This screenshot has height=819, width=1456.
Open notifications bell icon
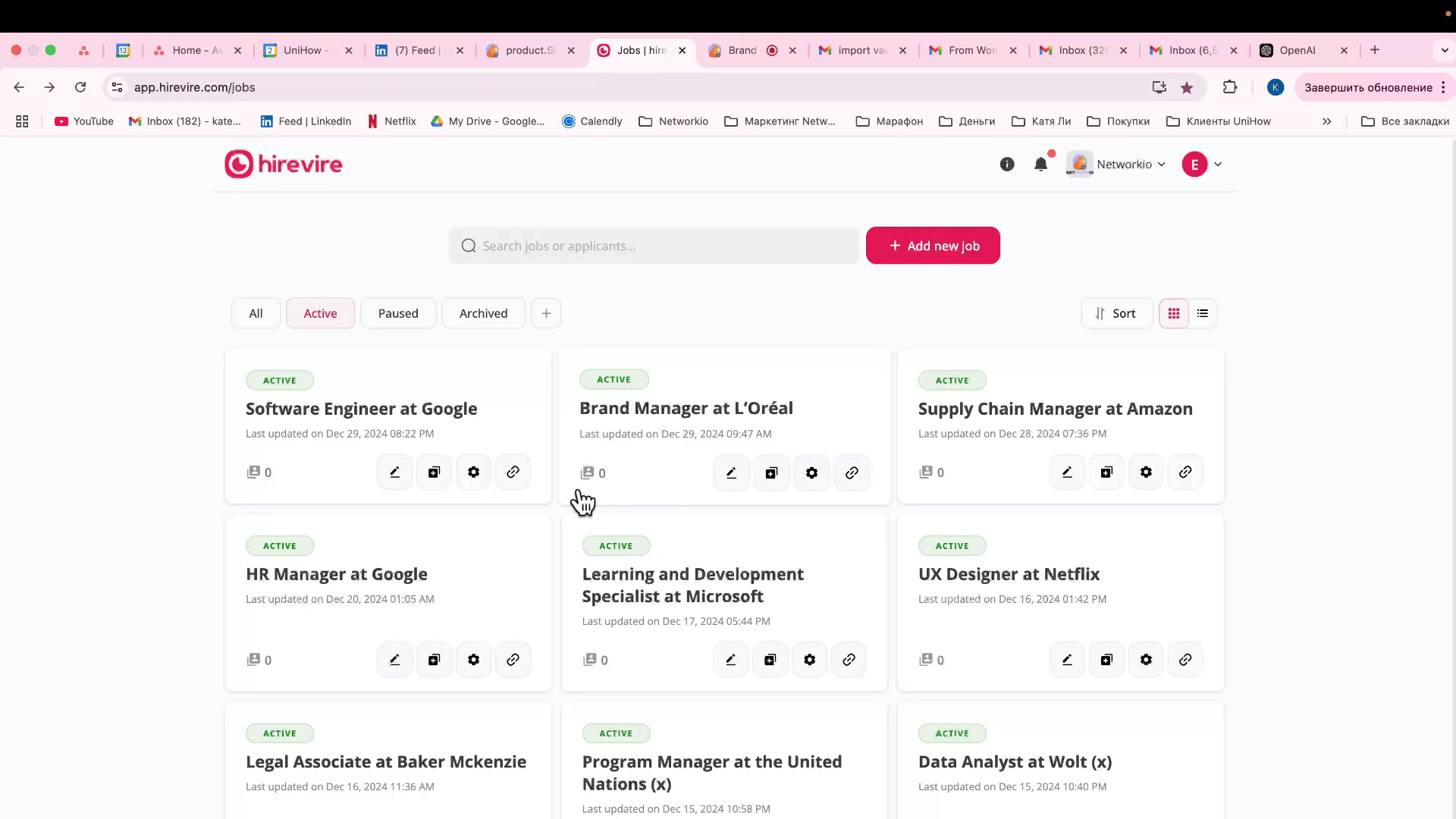coord(1040,165)
